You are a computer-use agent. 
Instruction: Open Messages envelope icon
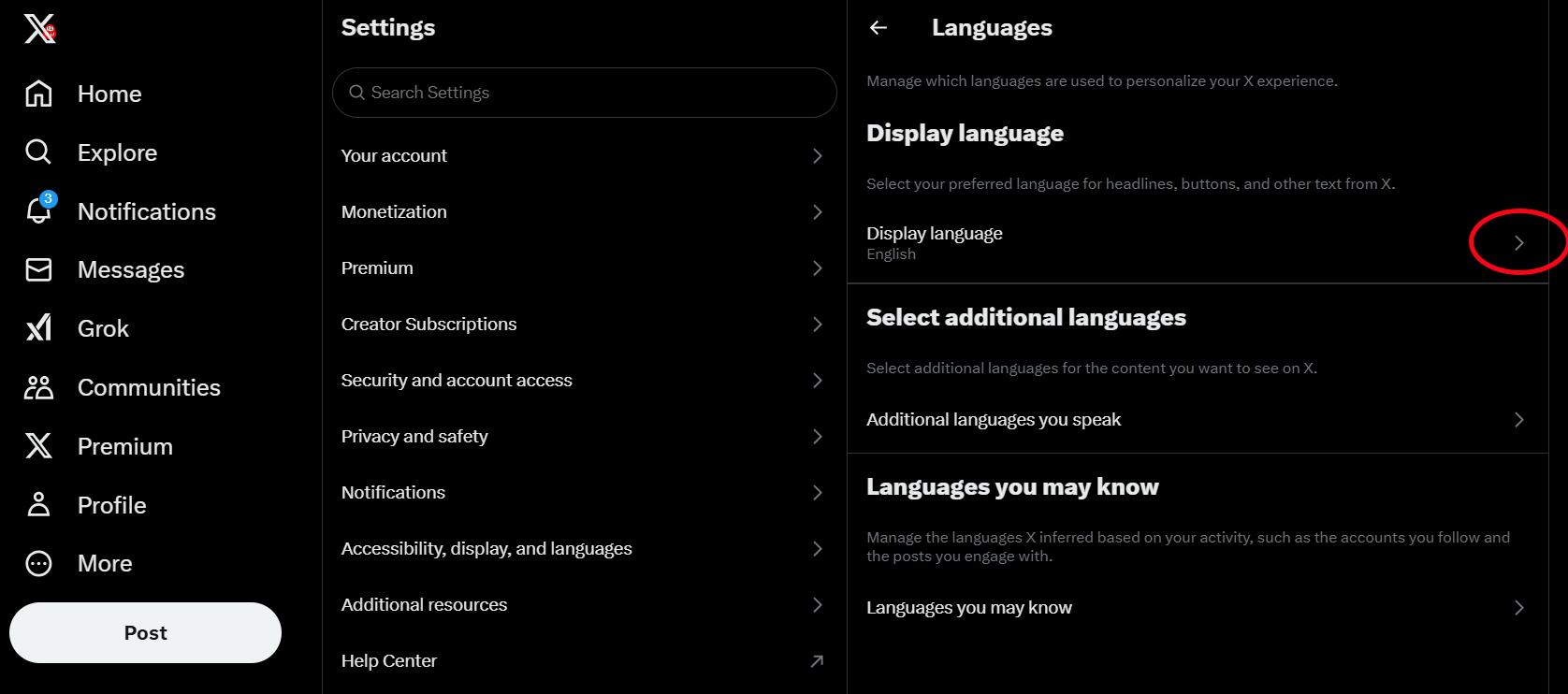(38, 270)
